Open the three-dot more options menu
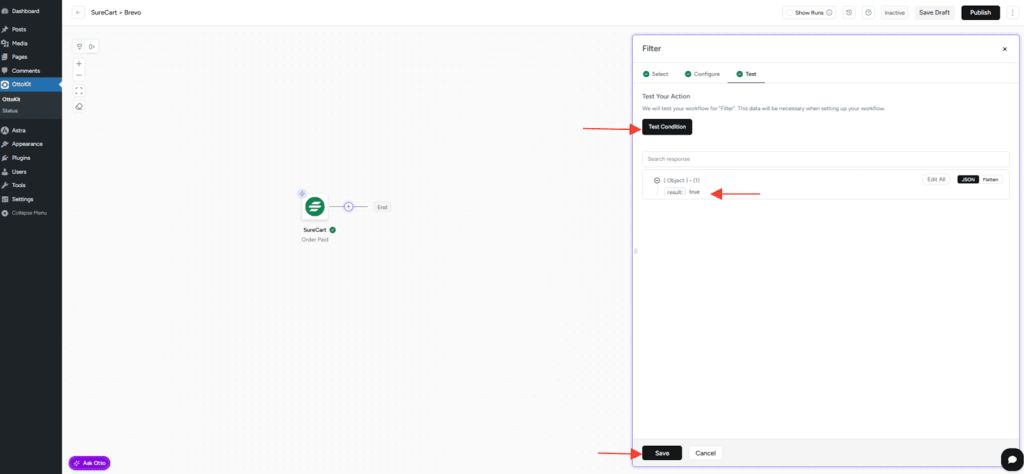The width and height of the screenshot is (1024, 474). 1012,13
